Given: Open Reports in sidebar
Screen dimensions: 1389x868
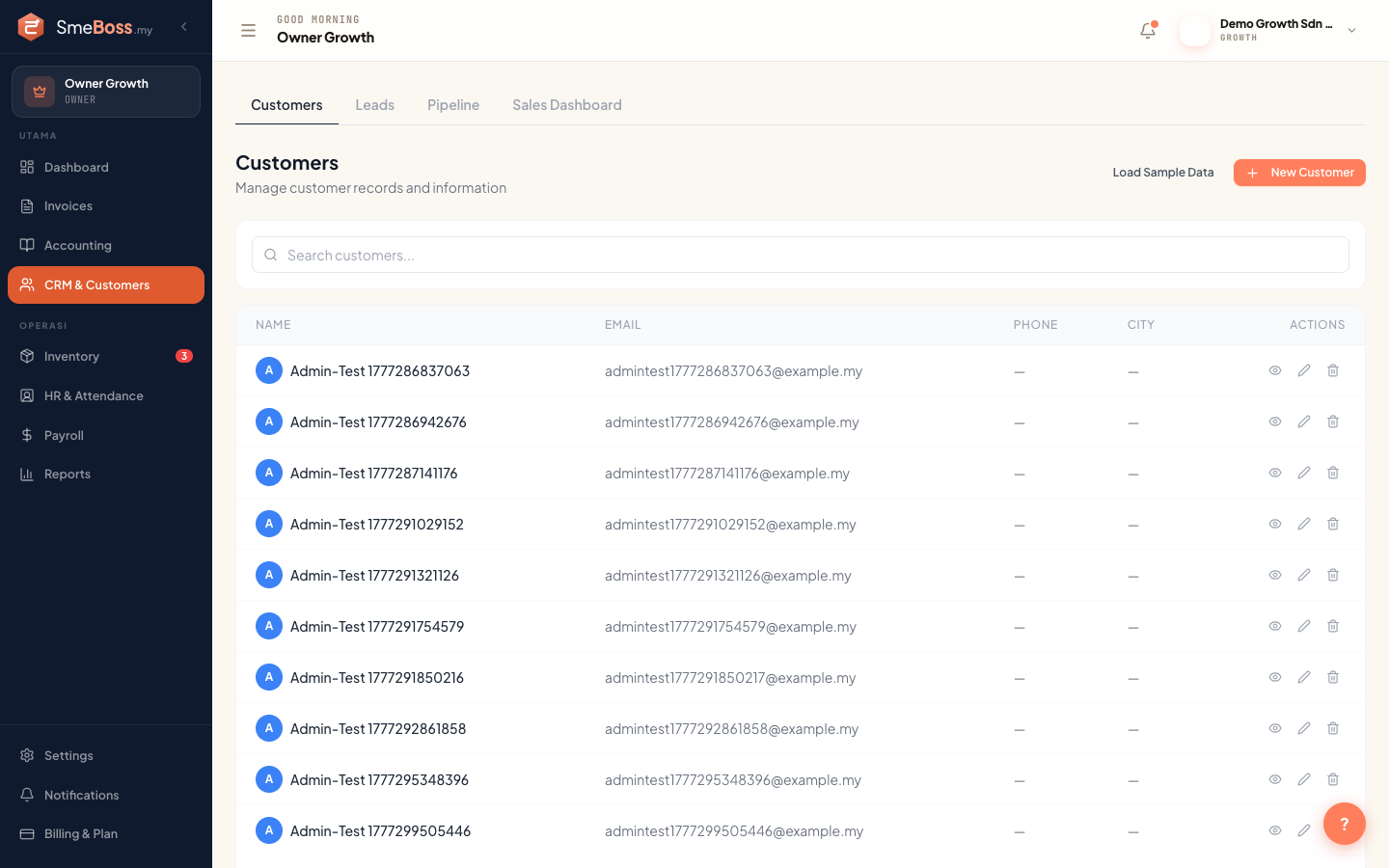Looking at the screenshot, I should pyautogui.click(x=106, y=475).
